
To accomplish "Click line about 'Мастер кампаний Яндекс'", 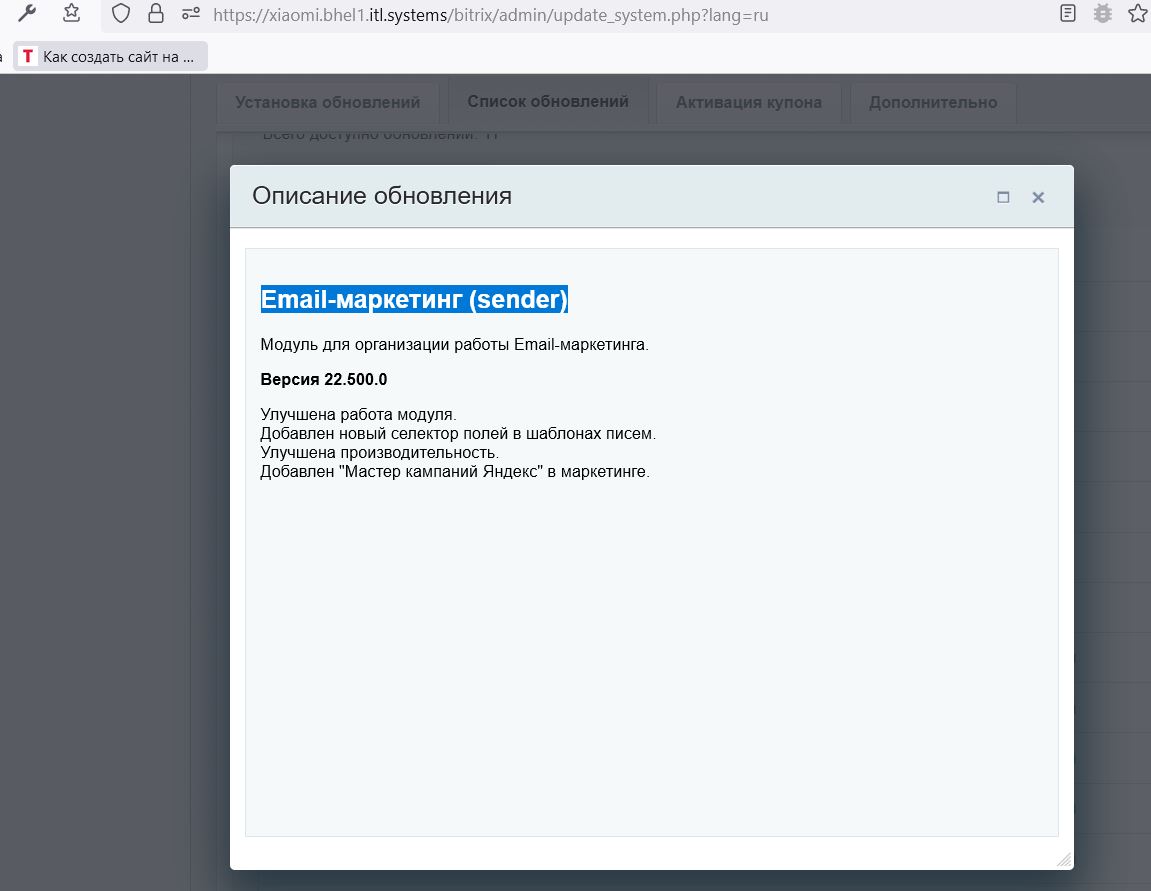I will pos(455,472).
